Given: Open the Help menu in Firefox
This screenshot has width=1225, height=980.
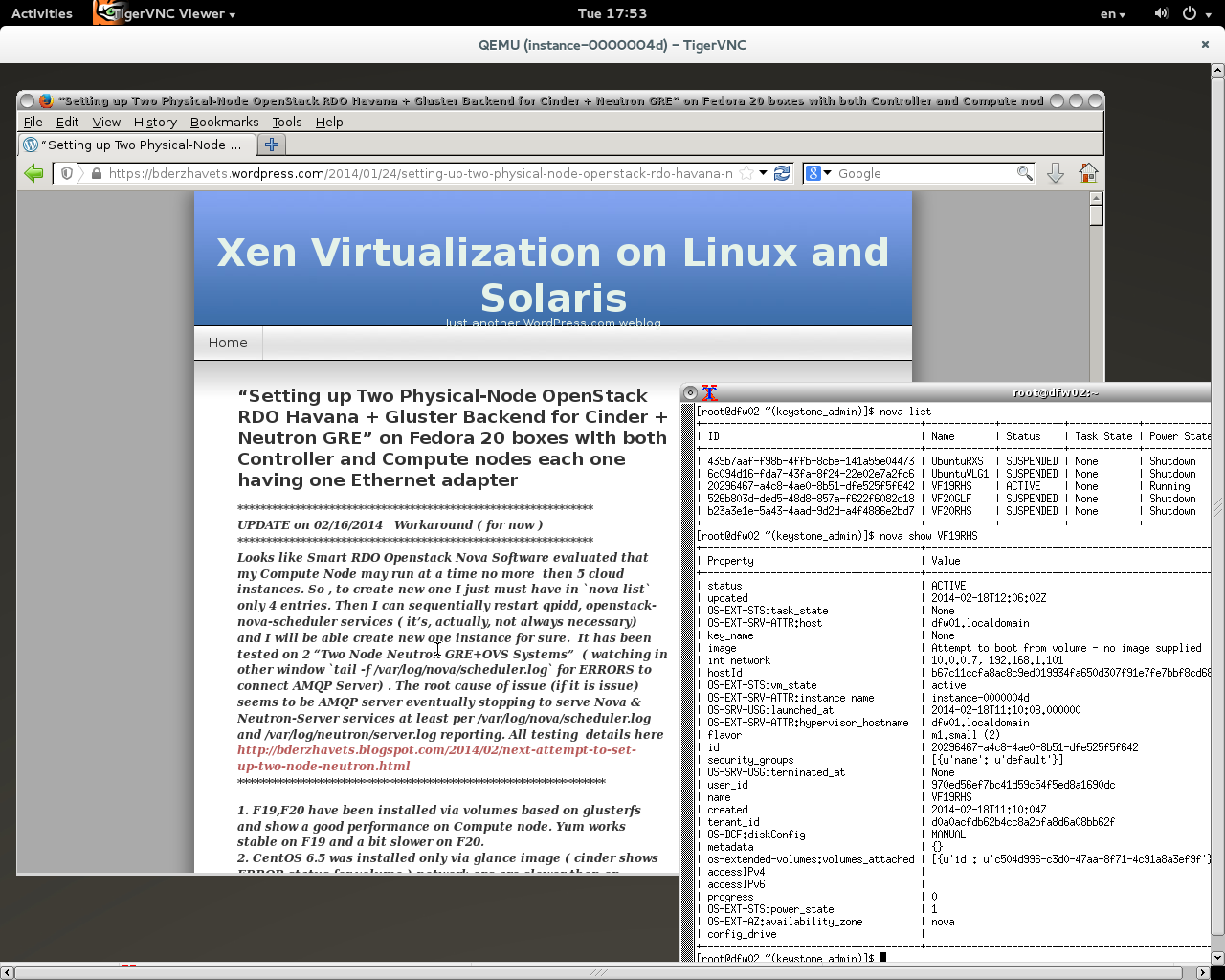Looking at the screenshot, I should click(x=329, y=122).
